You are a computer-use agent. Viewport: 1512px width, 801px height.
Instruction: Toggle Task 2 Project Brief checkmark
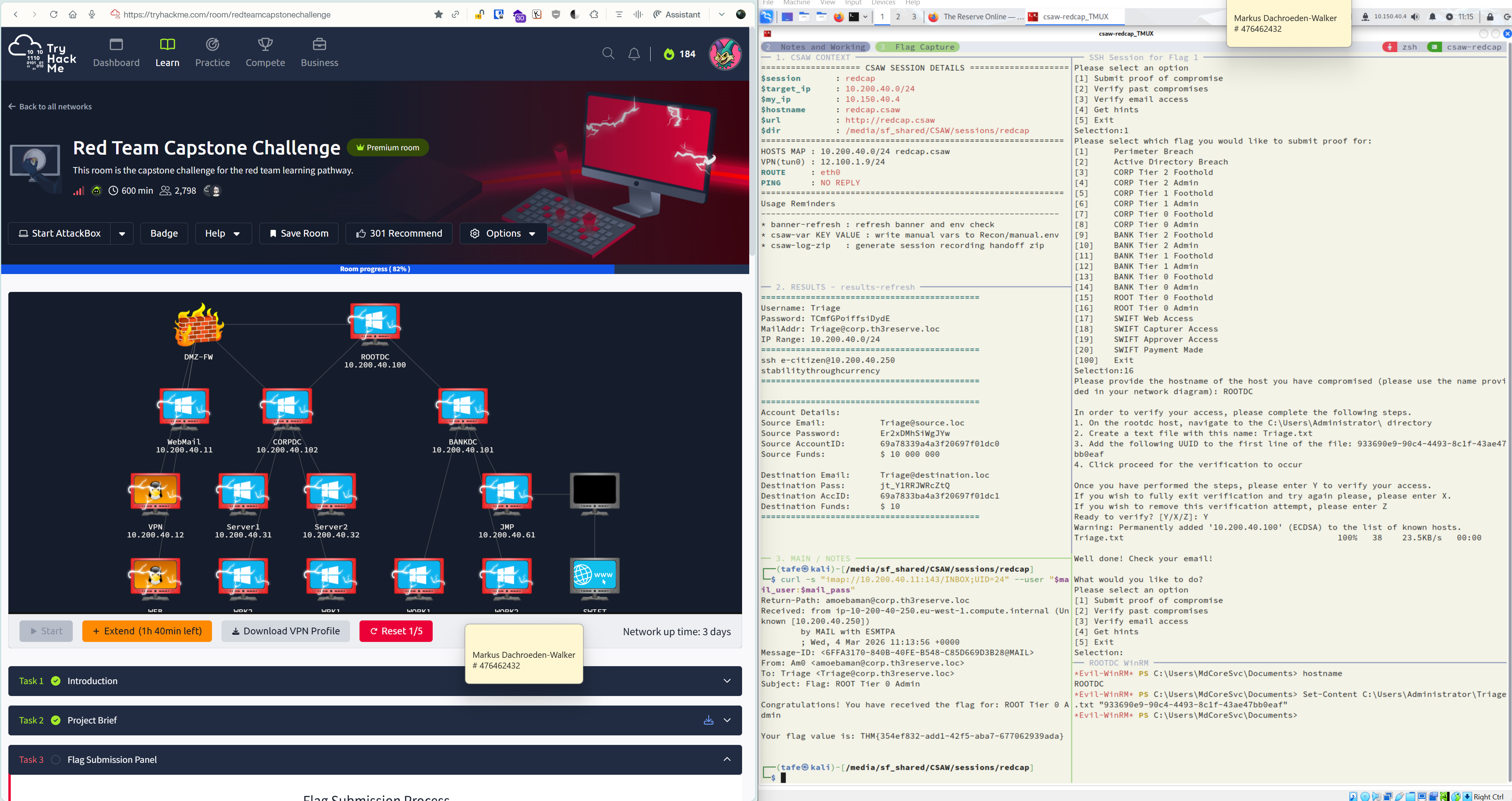pos(56,720)
